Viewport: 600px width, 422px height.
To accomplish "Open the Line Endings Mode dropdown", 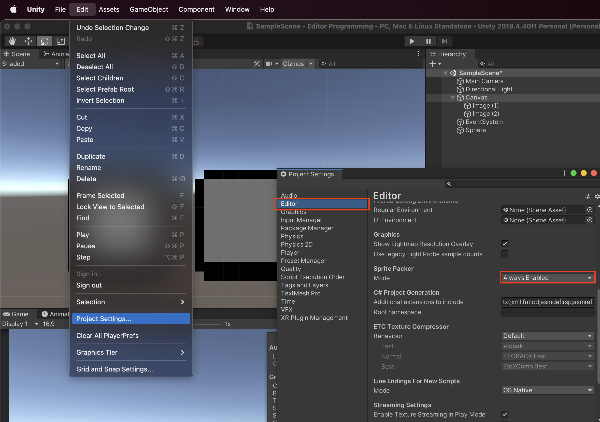I will [548, 390].
